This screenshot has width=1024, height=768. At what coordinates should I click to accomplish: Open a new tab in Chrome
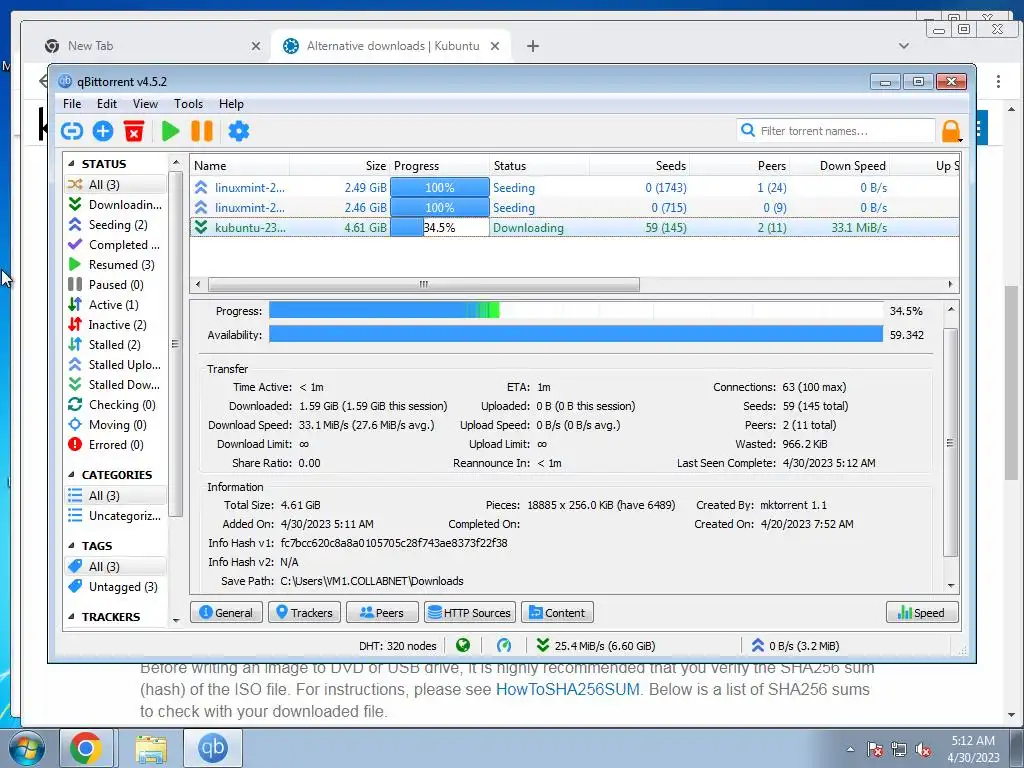[533, 46]
